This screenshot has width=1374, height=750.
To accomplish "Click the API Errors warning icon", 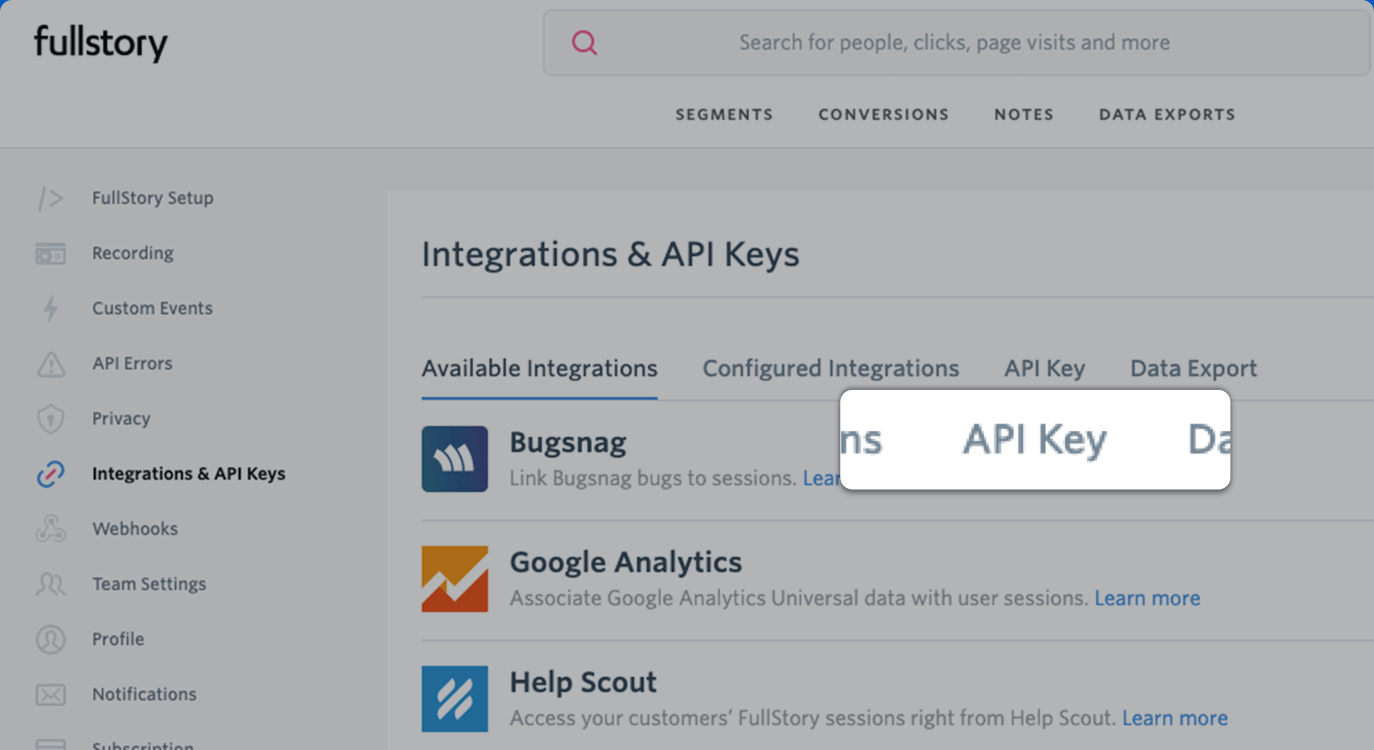I will pyautogui.click(x=50, y=364).
